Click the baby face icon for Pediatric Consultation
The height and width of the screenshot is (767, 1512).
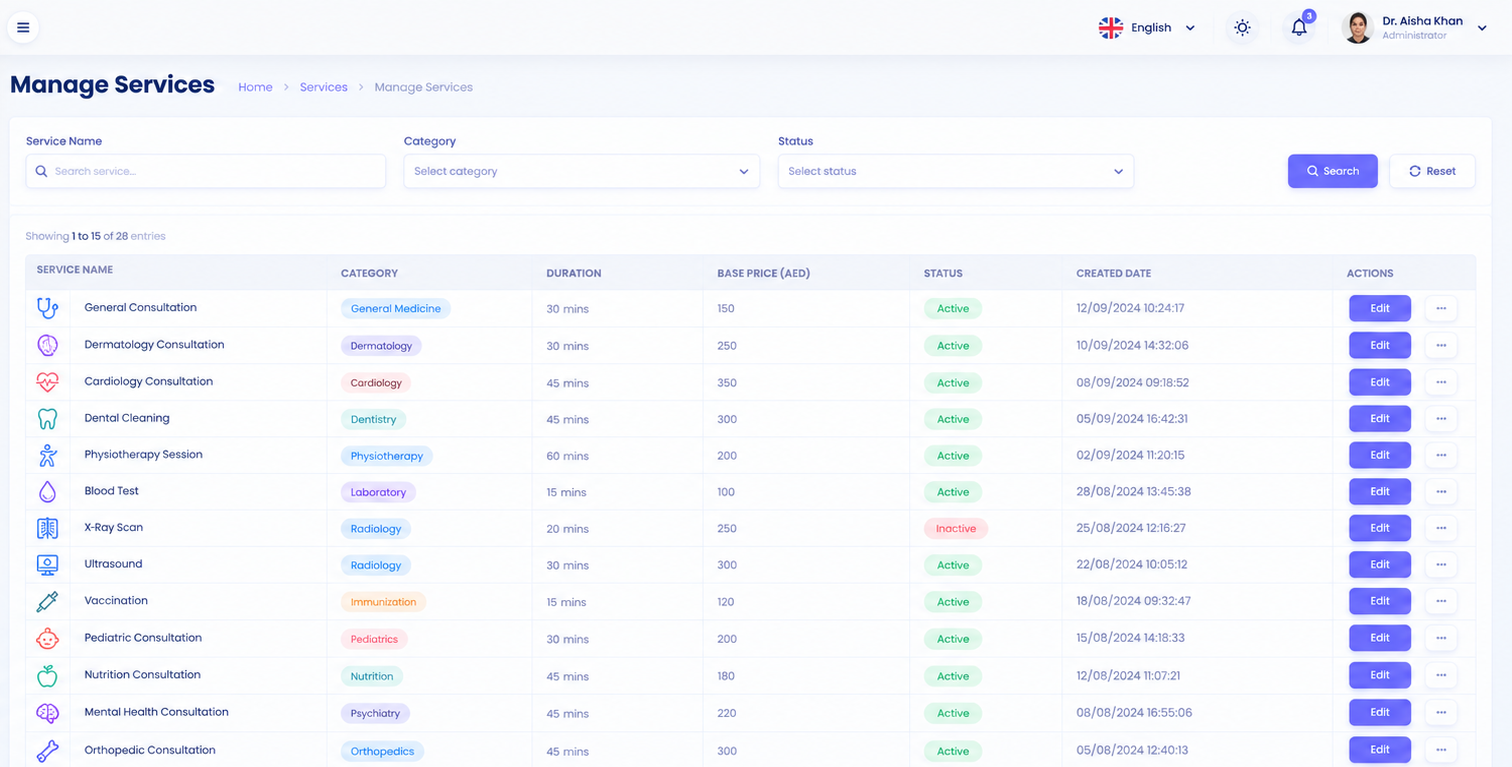click(x=47, y=638)
